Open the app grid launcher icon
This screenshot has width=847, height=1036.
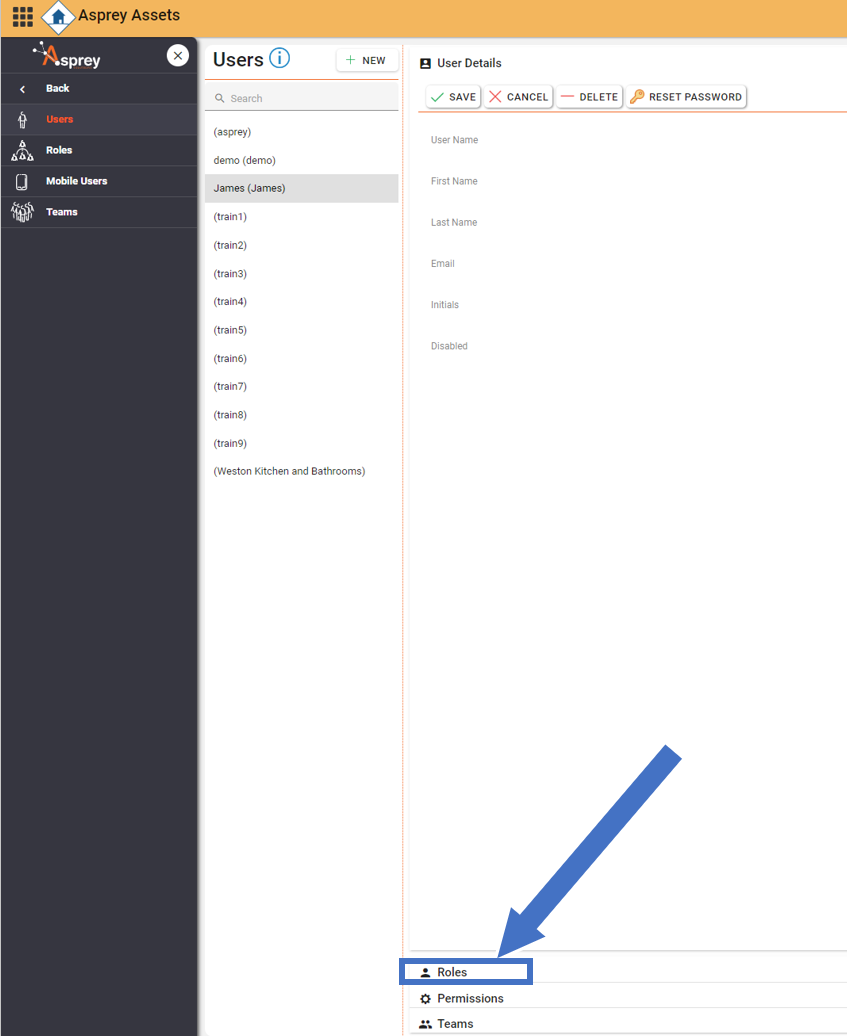coord(22,17)
